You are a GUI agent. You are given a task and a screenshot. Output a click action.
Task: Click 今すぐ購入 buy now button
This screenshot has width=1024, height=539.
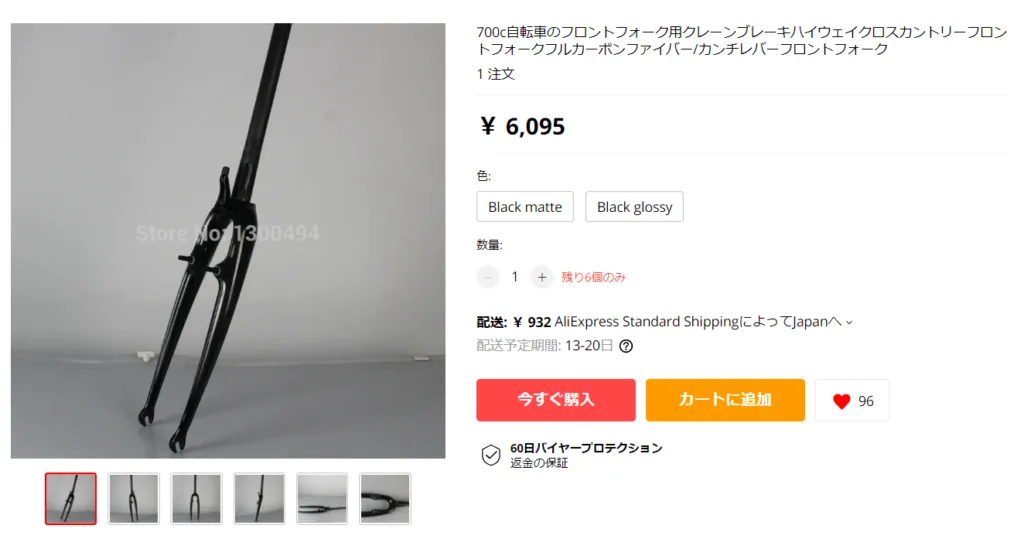point(556,400)
